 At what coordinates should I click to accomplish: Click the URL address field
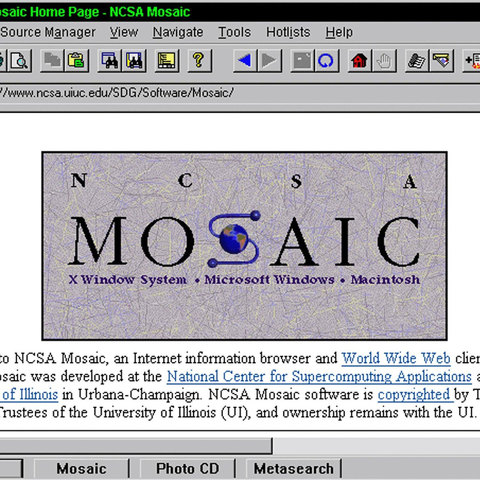(240, 93)
